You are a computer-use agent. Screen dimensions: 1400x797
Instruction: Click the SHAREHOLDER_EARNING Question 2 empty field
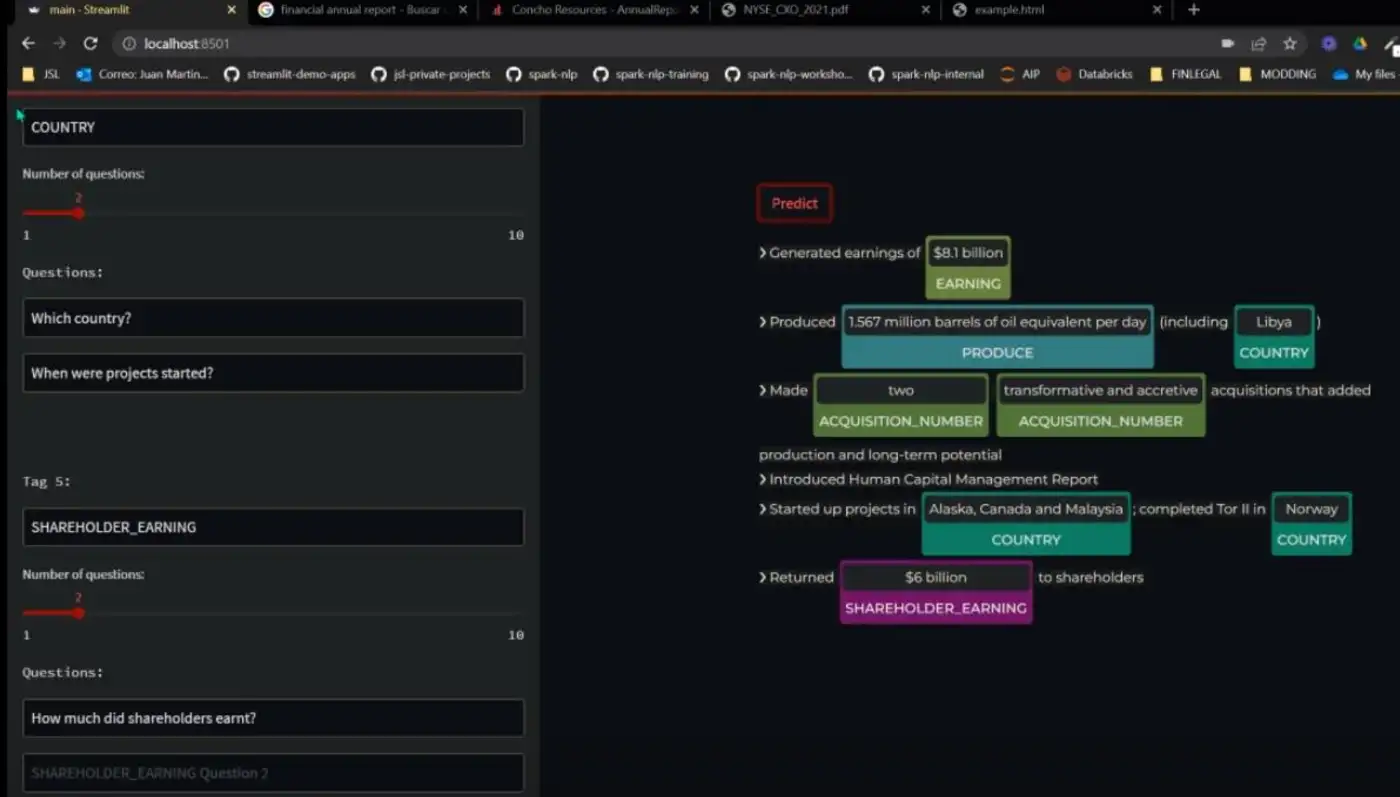(273, 773)
